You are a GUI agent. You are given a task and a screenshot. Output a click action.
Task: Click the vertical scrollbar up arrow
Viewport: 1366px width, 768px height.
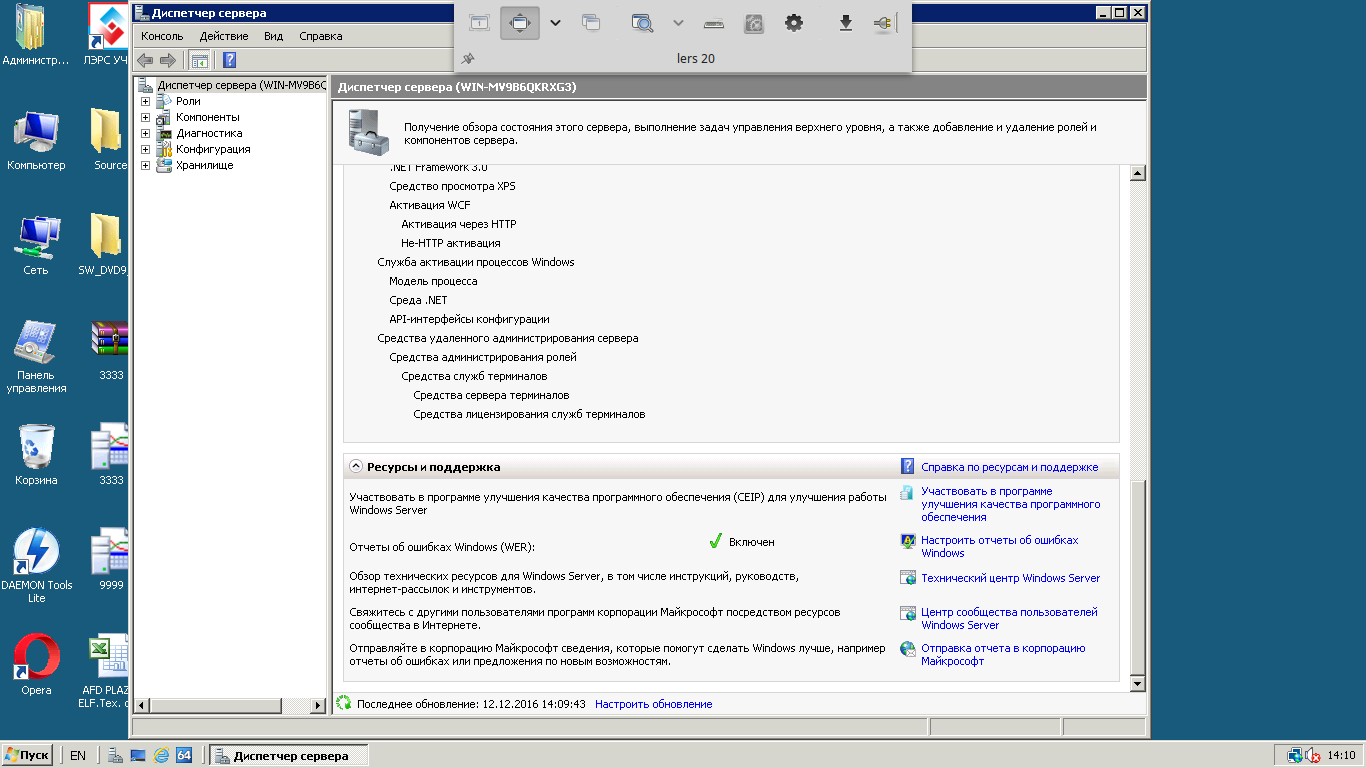pyautogui.click(x=1137, y=173)
